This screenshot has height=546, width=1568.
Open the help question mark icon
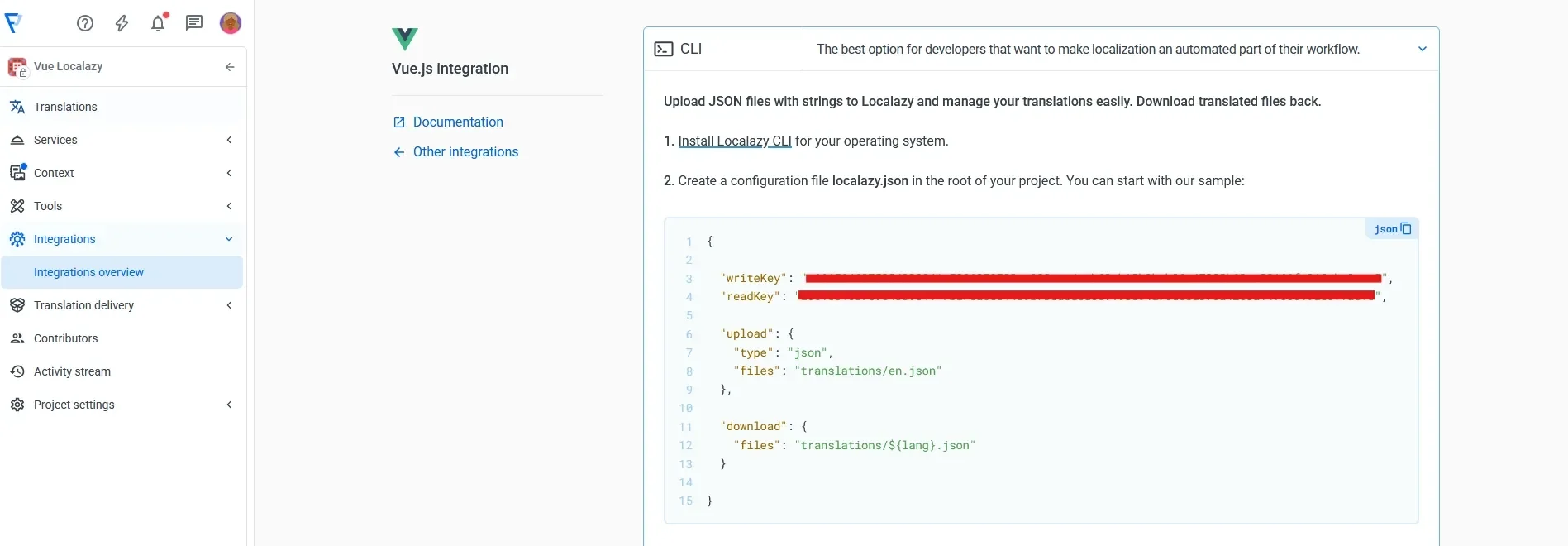click(x=85, y=23)
